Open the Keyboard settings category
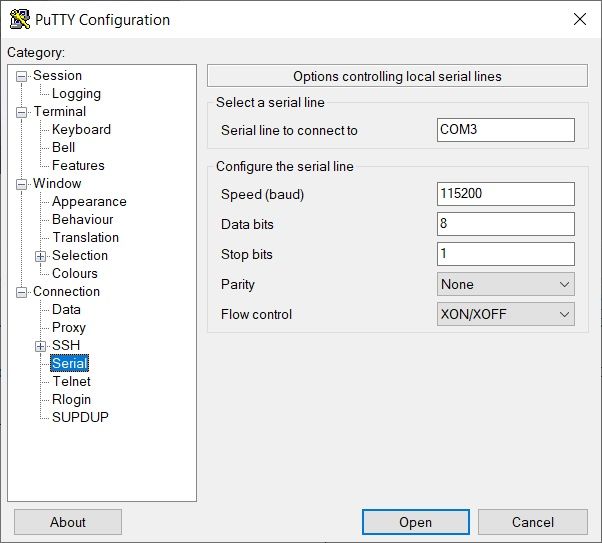 pyautogui.click(x=81, y=129)
